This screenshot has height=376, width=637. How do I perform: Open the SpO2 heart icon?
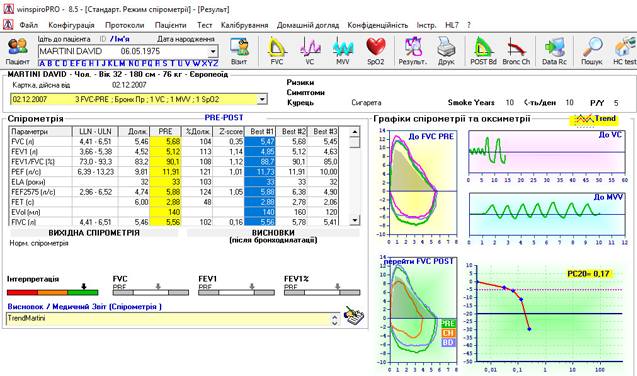[376, 51]
